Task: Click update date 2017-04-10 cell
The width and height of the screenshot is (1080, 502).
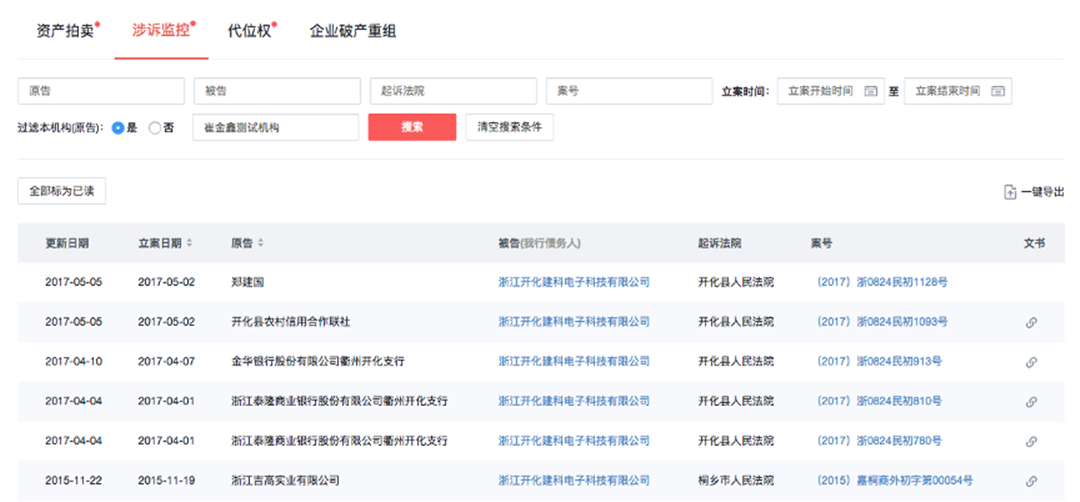Action: coord(74,361)
